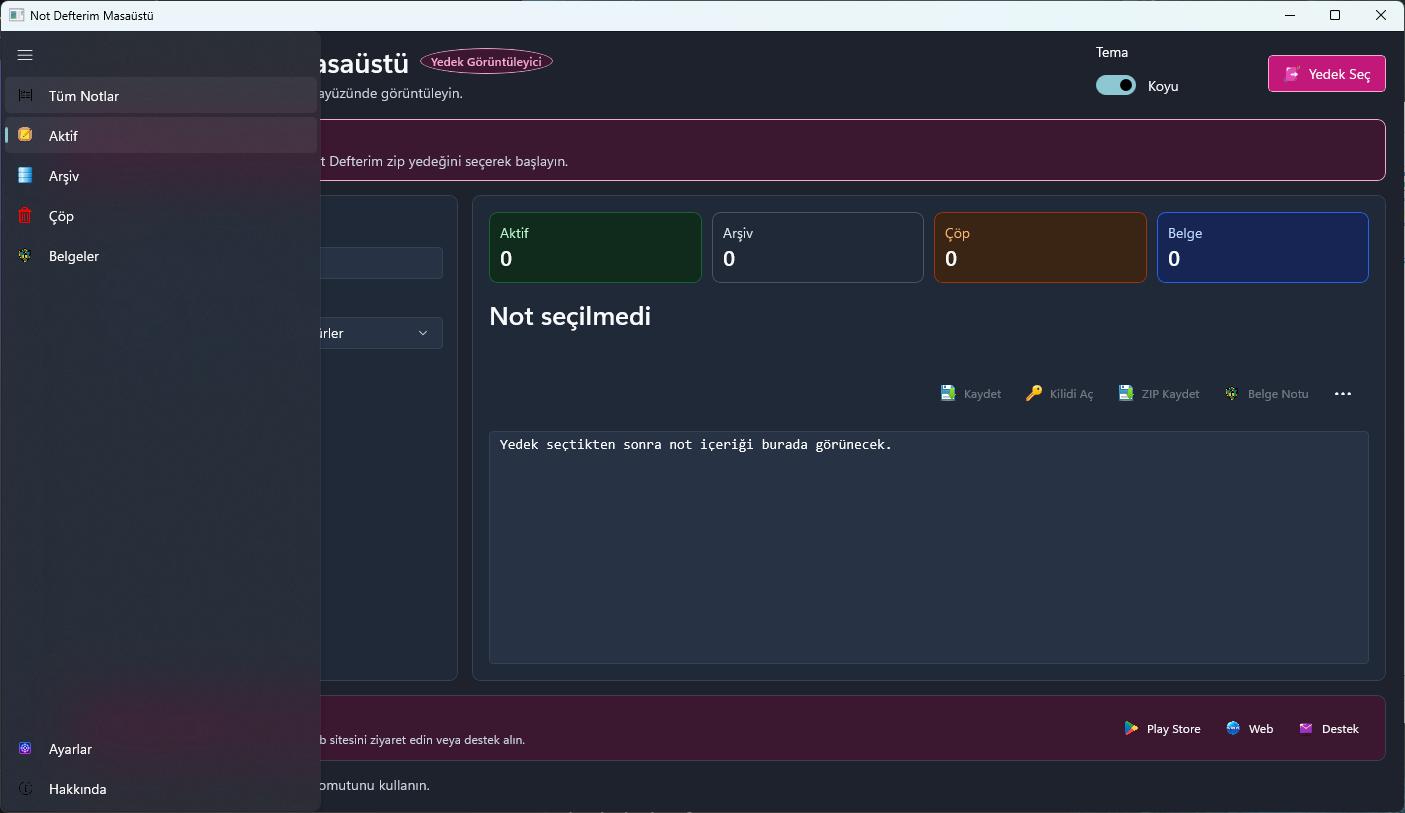
Task: Click the search field behind the sidebar
Action: [x=381, y=263]
